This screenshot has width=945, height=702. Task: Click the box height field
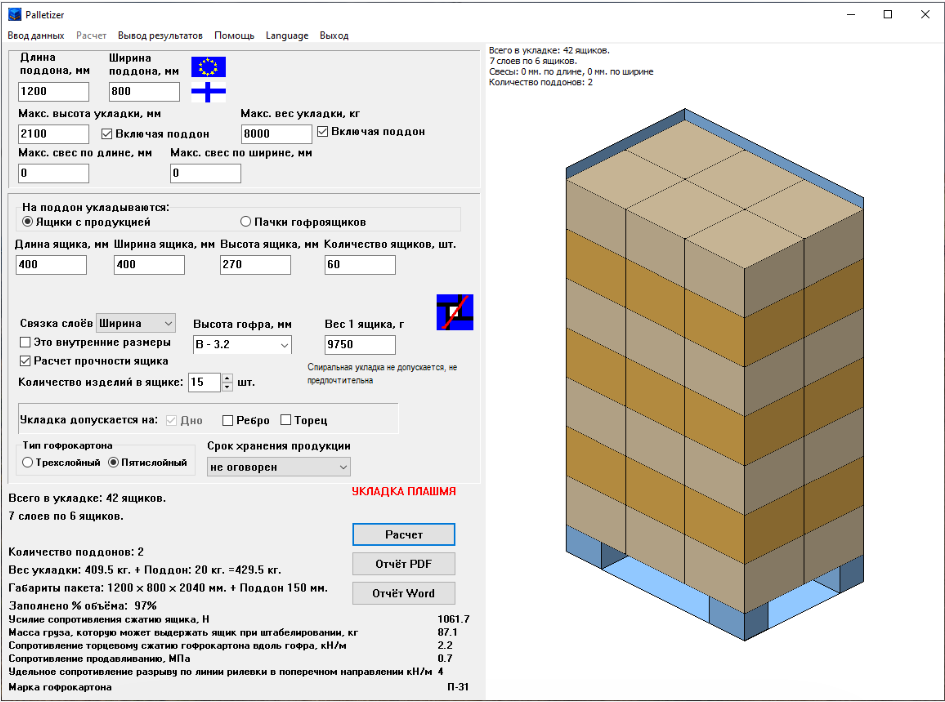coord(256,265)
